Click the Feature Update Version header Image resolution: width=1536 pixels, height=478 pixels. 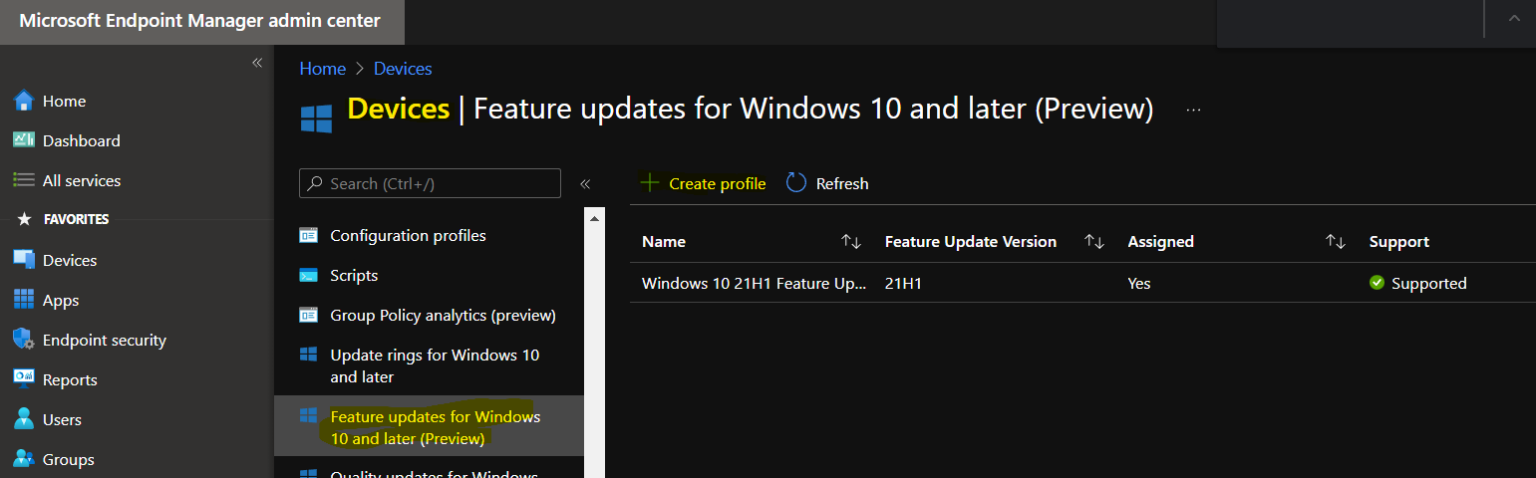point(971,242)
